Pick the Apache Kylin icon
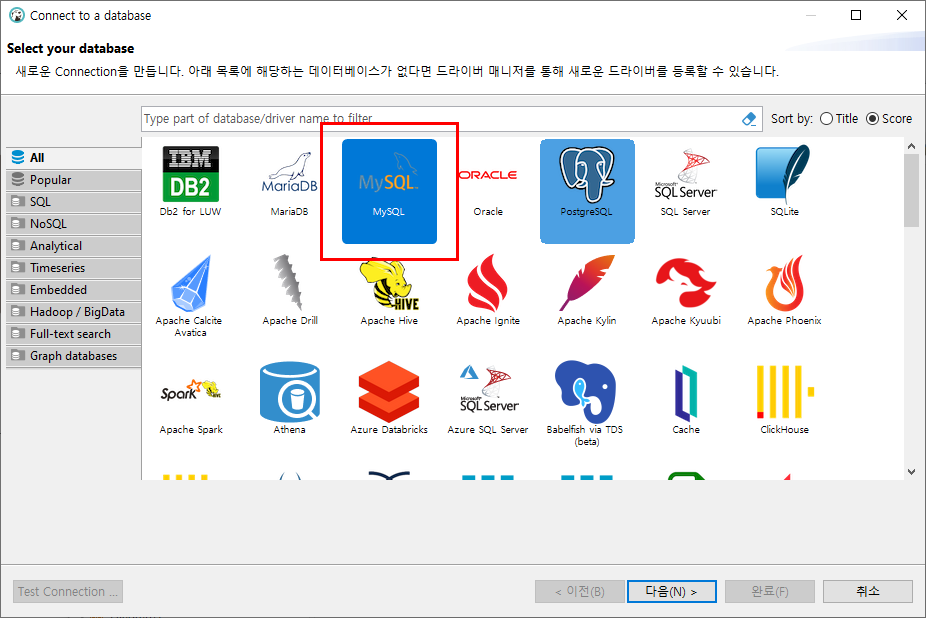Viewport: 926px width, 618px height. 586,283
